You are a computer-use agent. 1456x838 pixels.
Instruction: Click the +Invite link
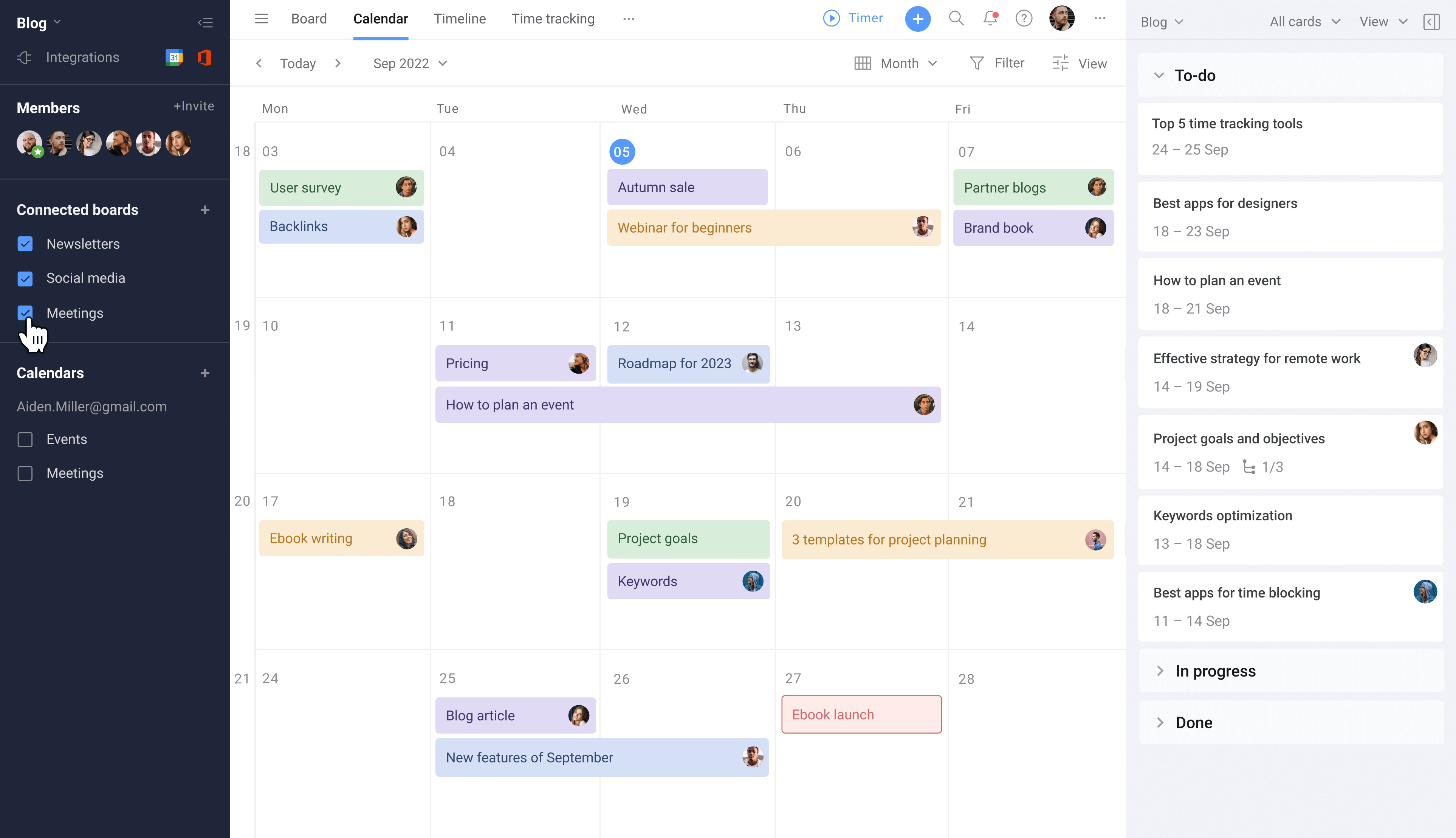tap(194, 107)
